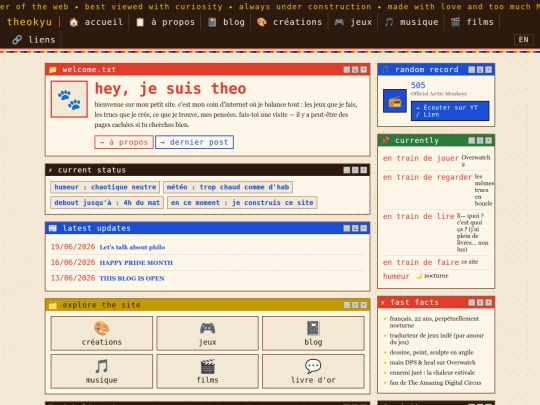This screenshot has height=405, width=540.
Task: Open the accueil home nav link
Action: [96, 22]
